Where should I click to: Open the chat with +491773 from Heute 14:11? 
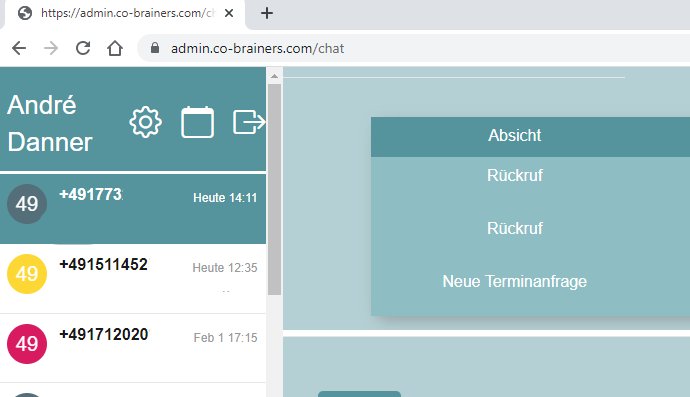pos(133,209)
